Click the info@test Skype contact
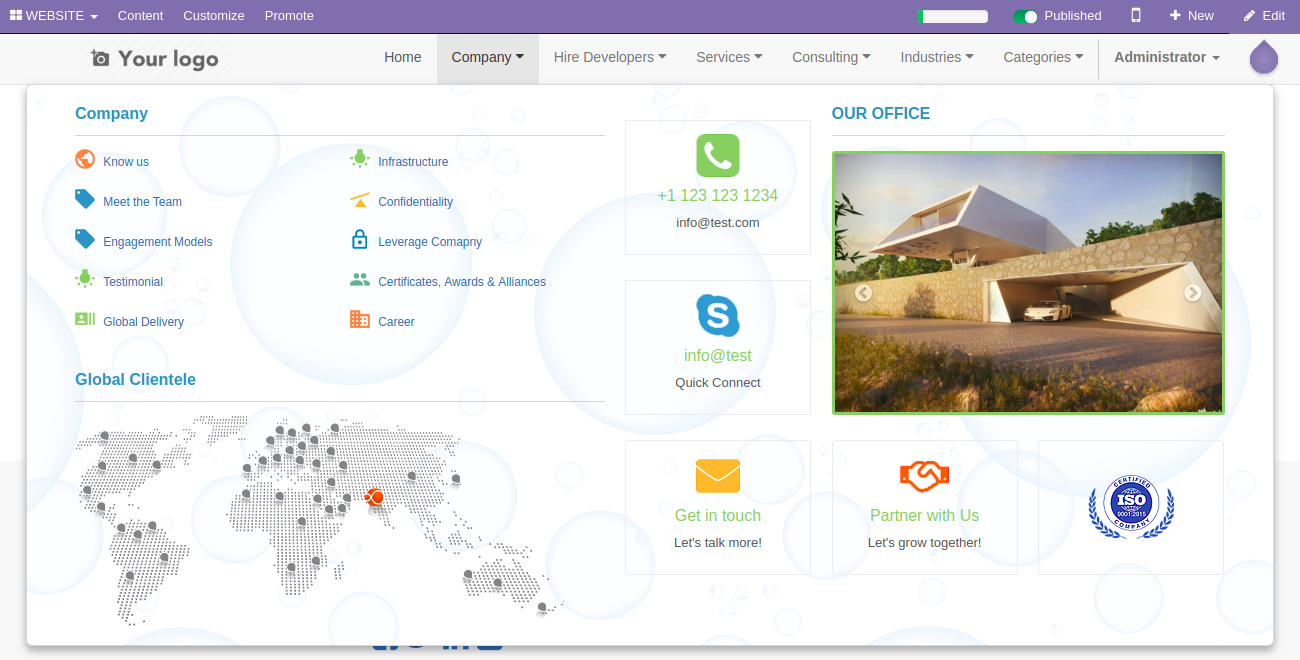 [x=718, y=355]
